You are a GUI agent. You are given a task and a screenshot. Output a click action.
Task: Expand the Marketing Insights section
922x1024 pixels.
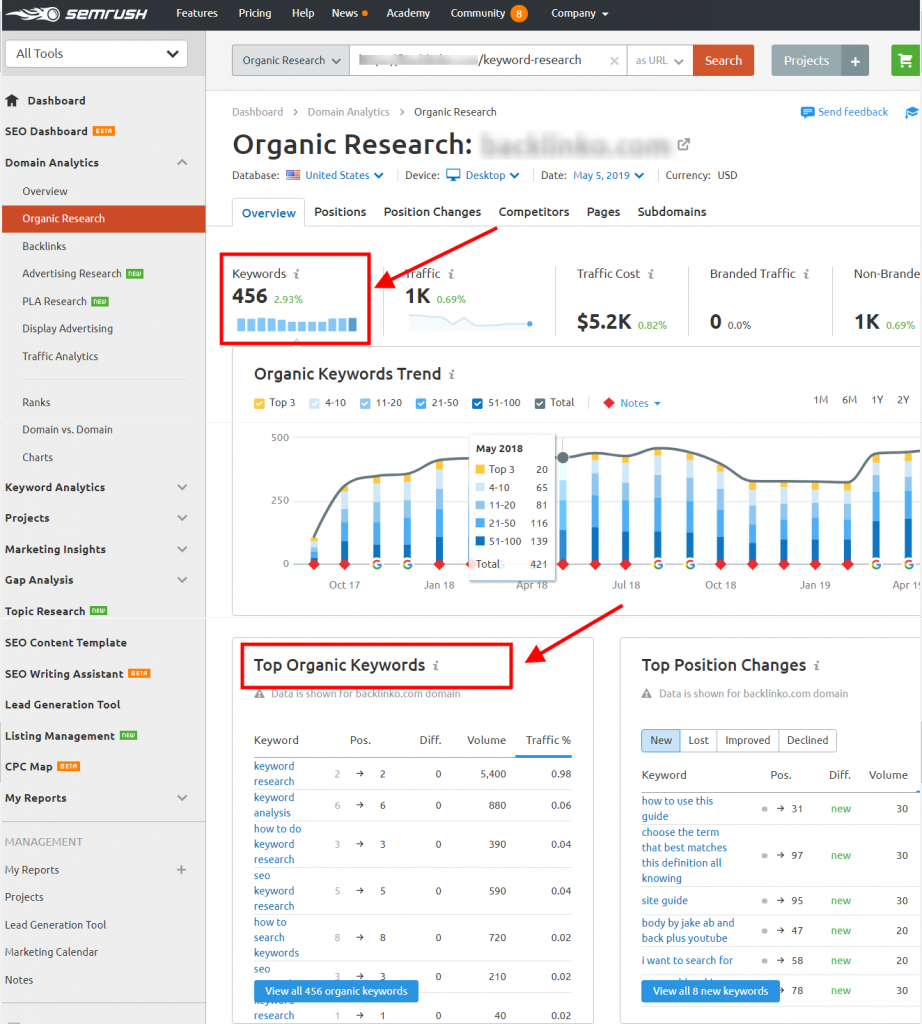coord(182,549)
